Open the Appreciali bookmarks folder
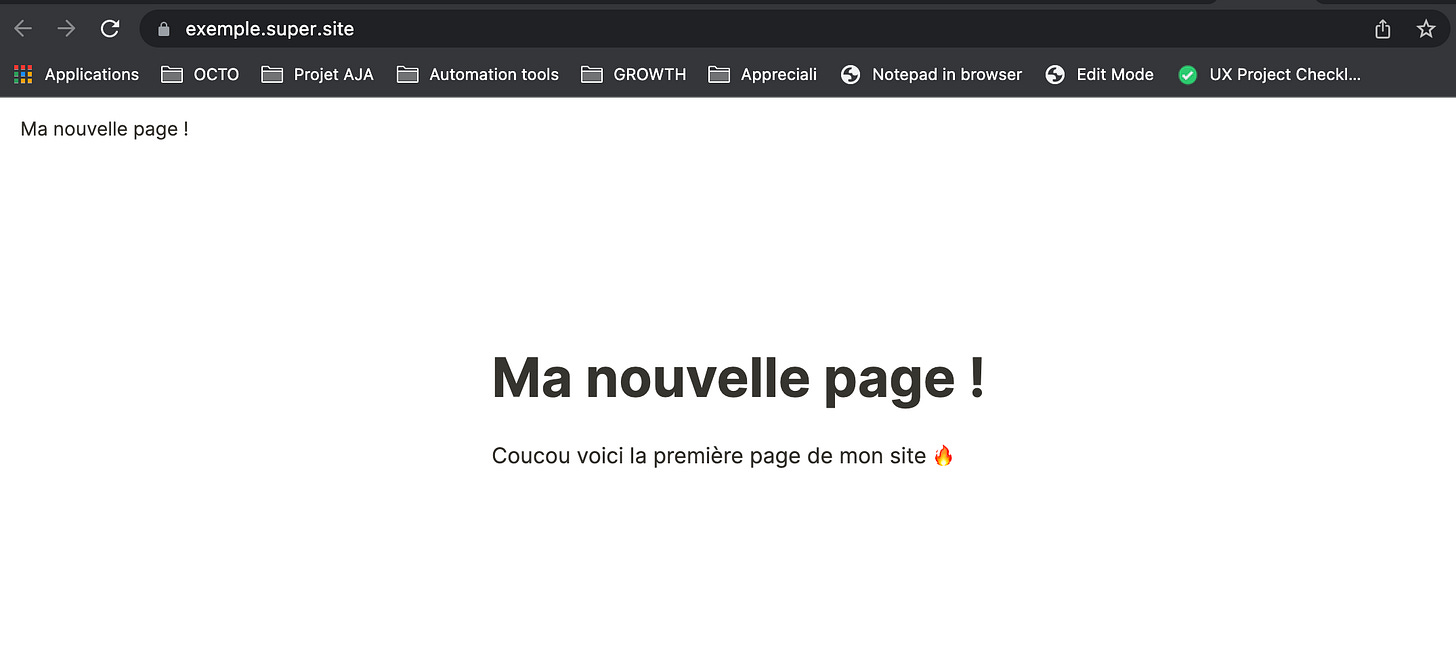 [762, 74]
